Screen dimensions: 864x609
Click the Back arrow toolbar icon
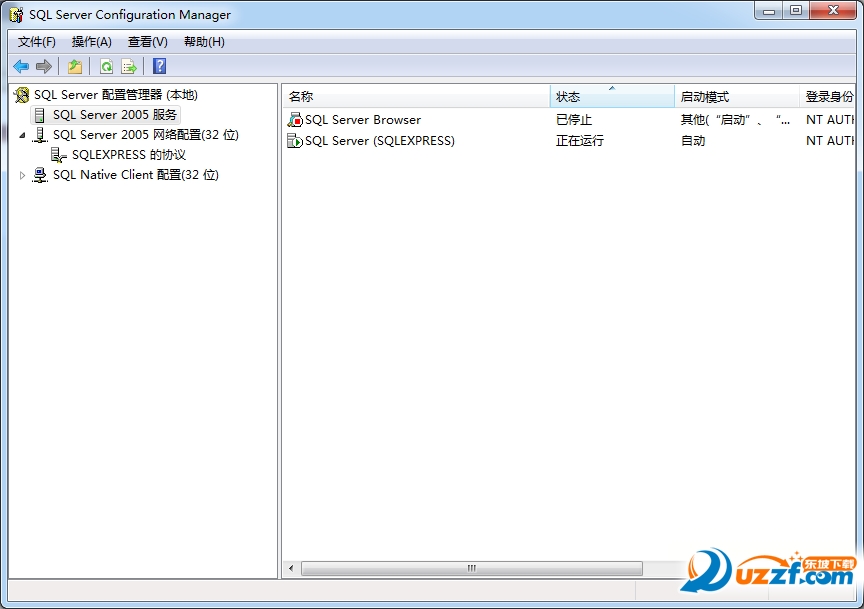click(21, 66)
